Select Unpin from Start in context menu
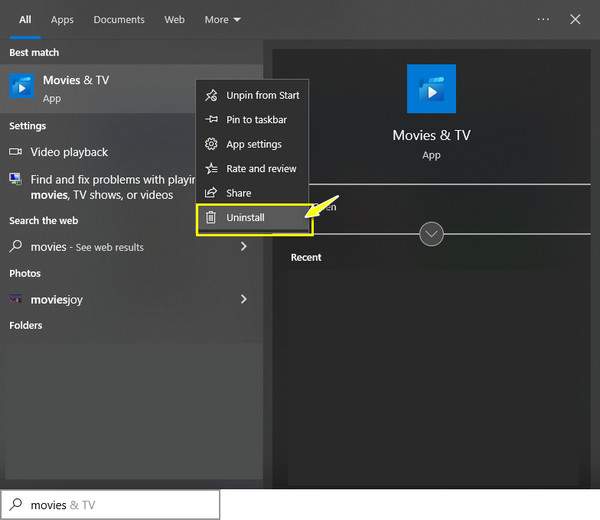Image resolution: width=600 pixels, height=520 pixels. tap(252, 95)
